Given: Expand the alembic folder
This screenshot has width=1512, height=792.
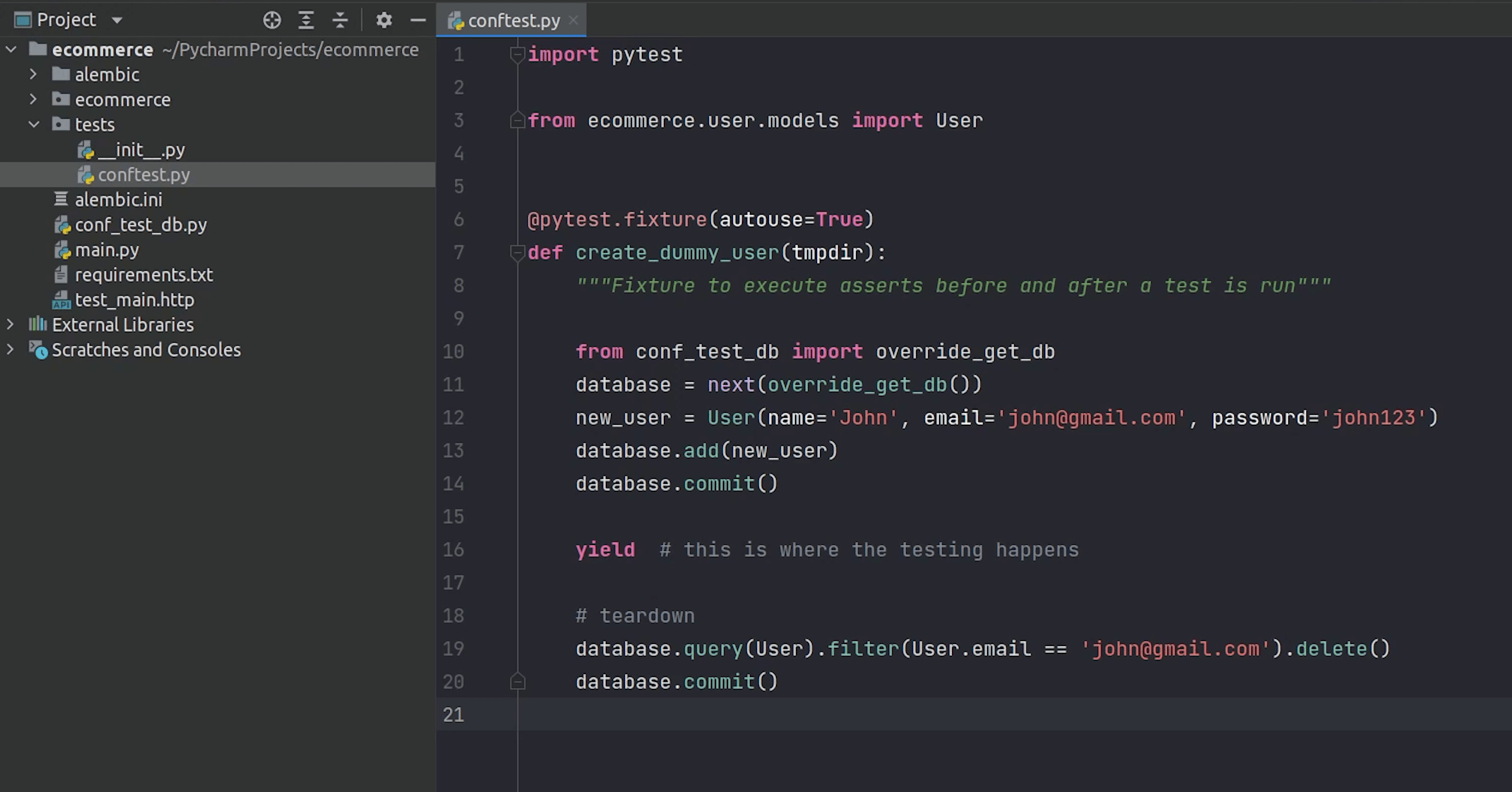Looking at the screenshot, I should tap(33, 75).
